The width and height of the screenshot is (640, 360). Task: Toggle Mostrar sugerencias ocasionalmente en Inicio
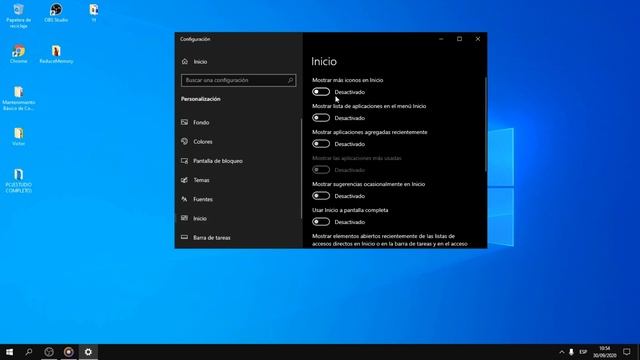[321, 196]
